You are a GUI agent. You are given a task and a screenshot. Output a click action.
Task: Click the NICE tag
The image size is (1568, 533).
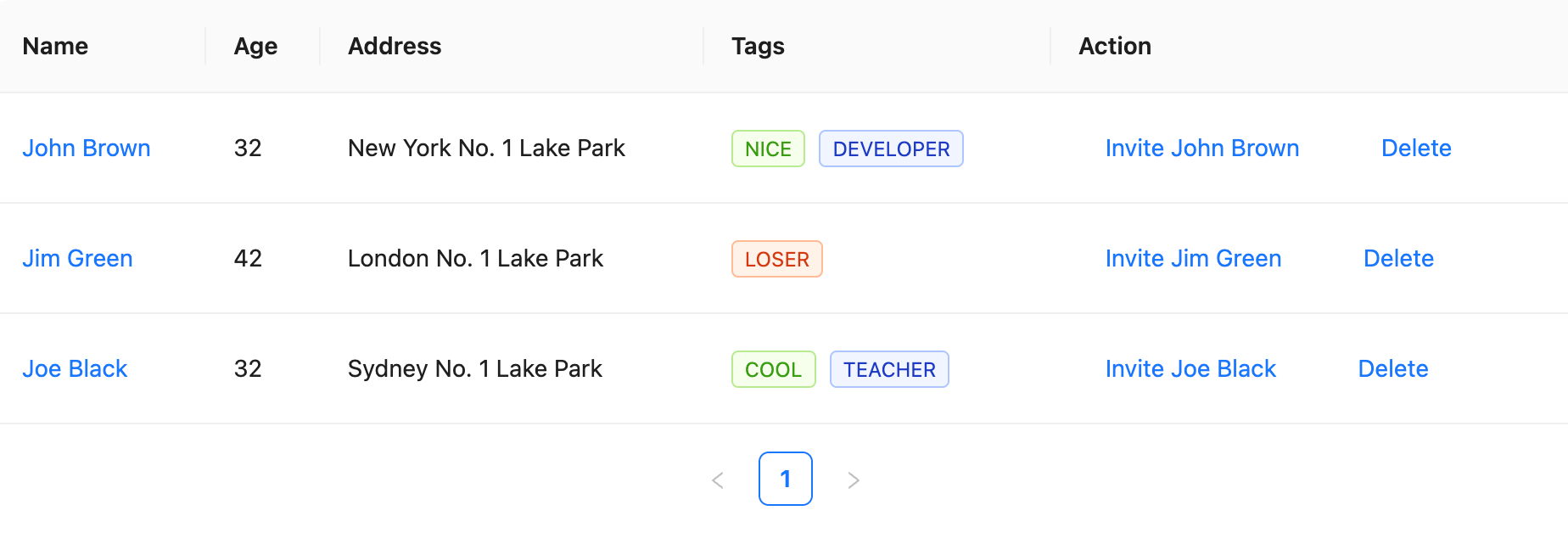click(x=768, y=149)
